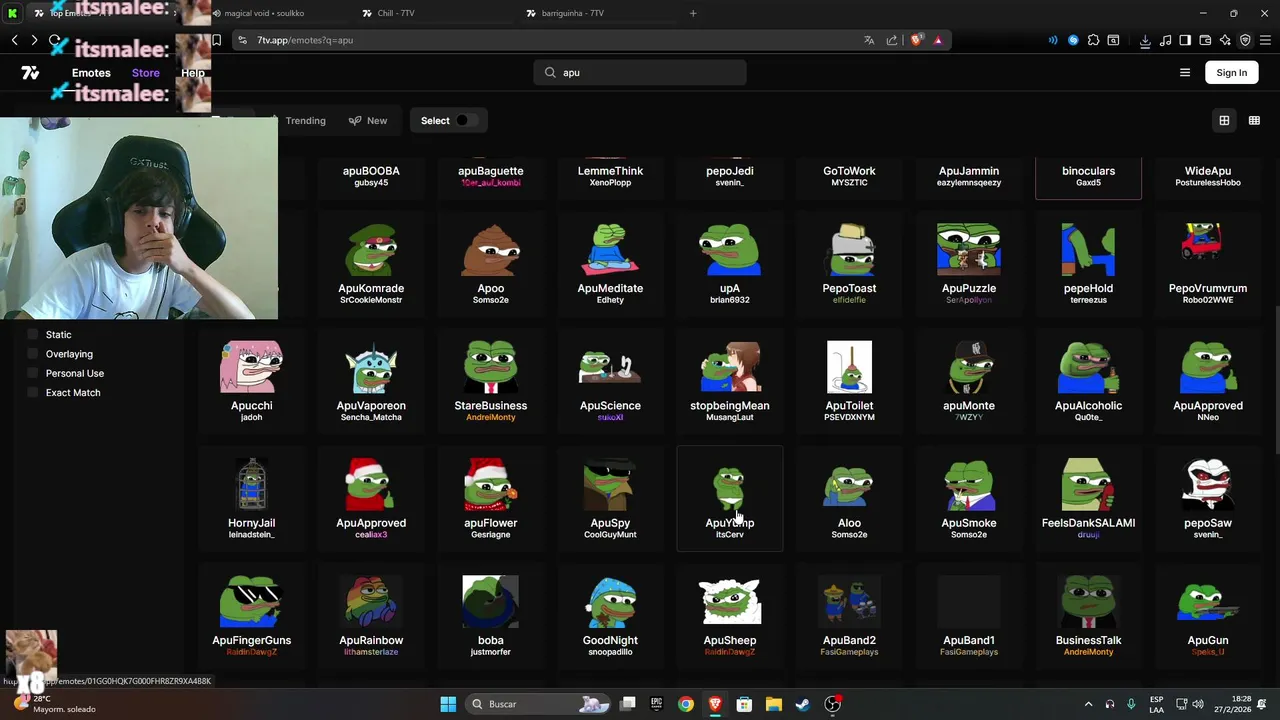Open the ApuVaporeon emote

click(x=371, y=380)
